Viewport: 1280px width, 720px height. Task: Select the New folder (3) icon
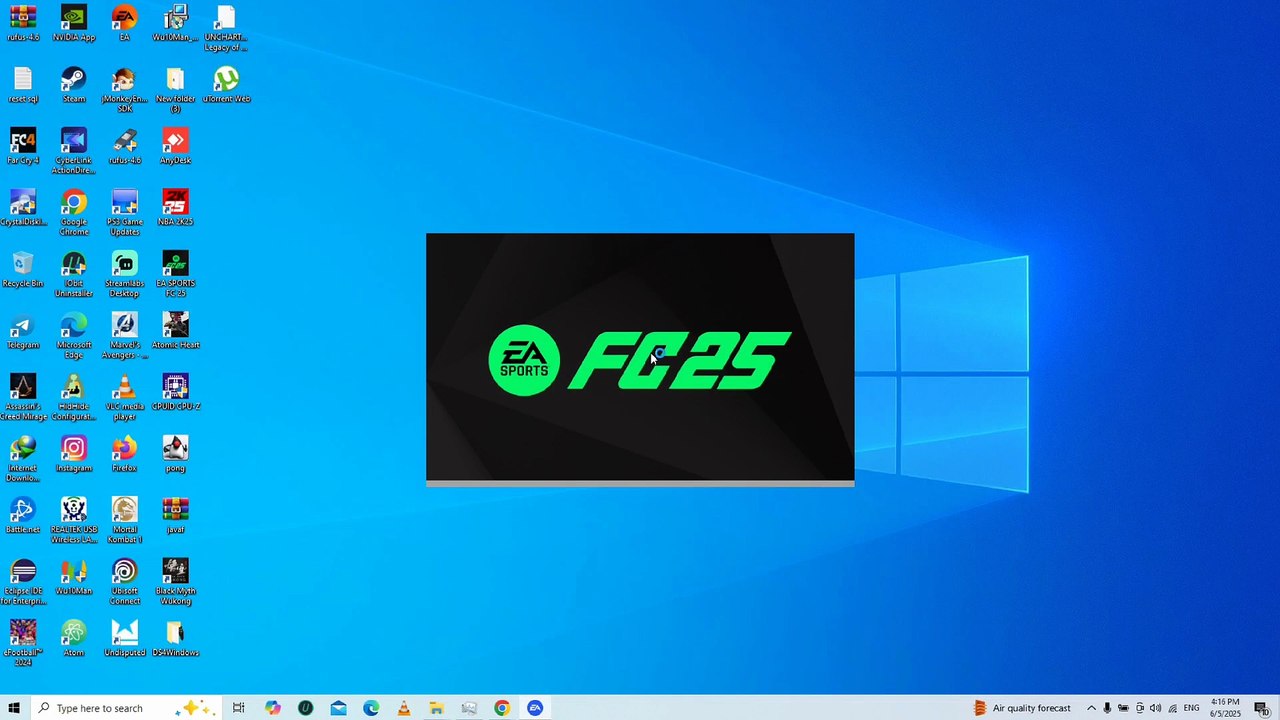pyautogui.click(x=175, y=91)
